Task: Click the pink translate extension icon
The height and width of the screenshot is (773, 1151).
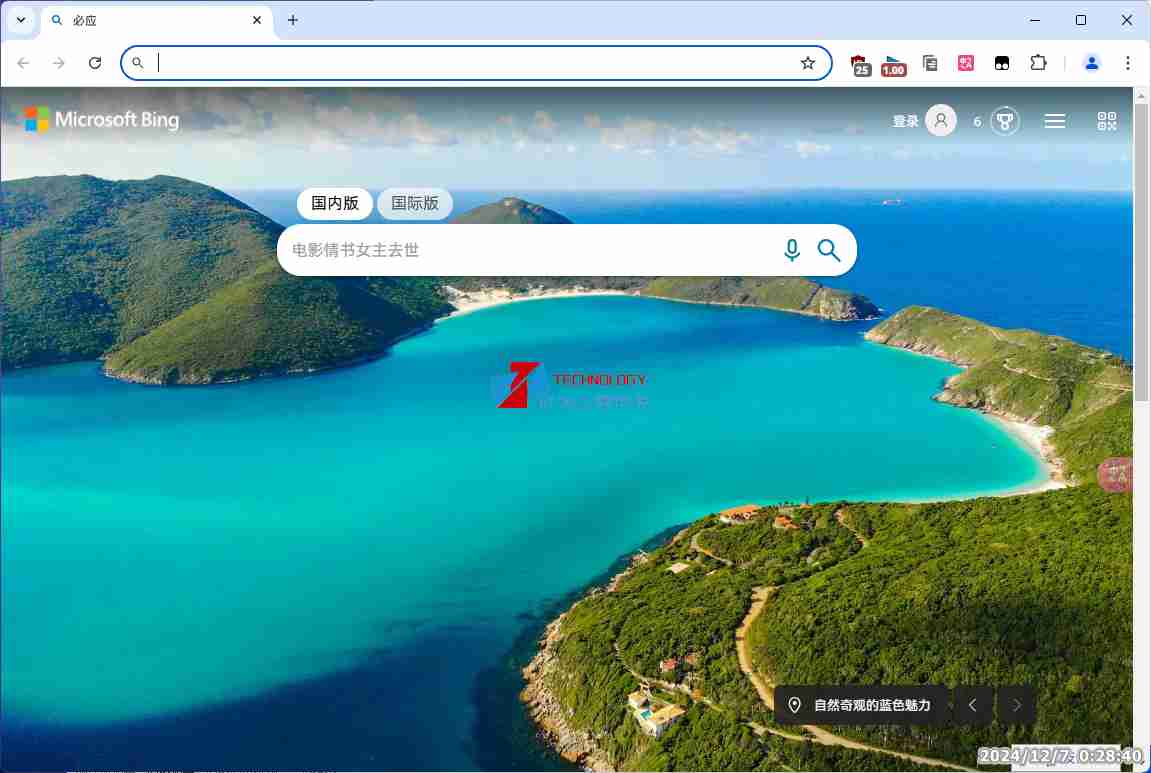Action: coord(966,63)
